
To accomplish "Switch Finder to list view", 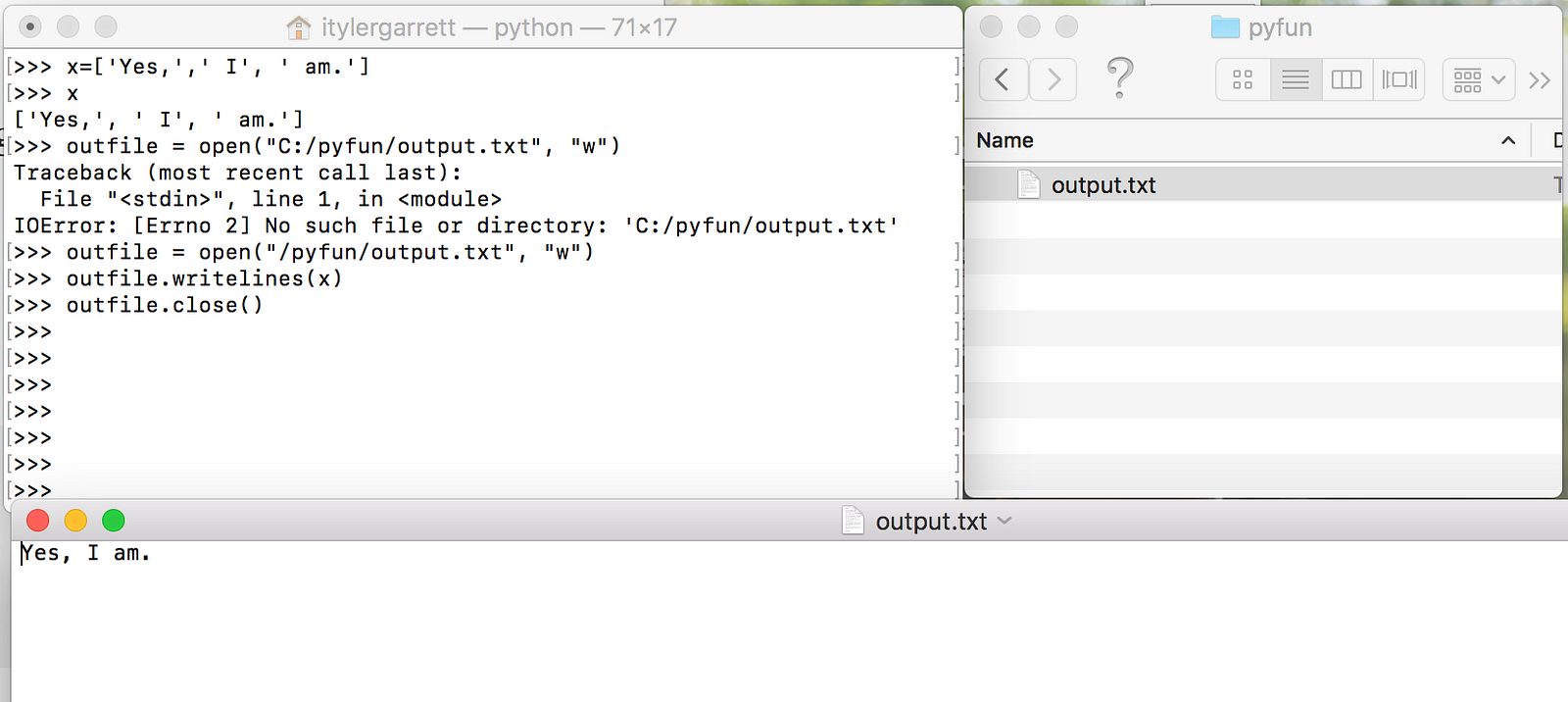I will tap(1296, 79).
